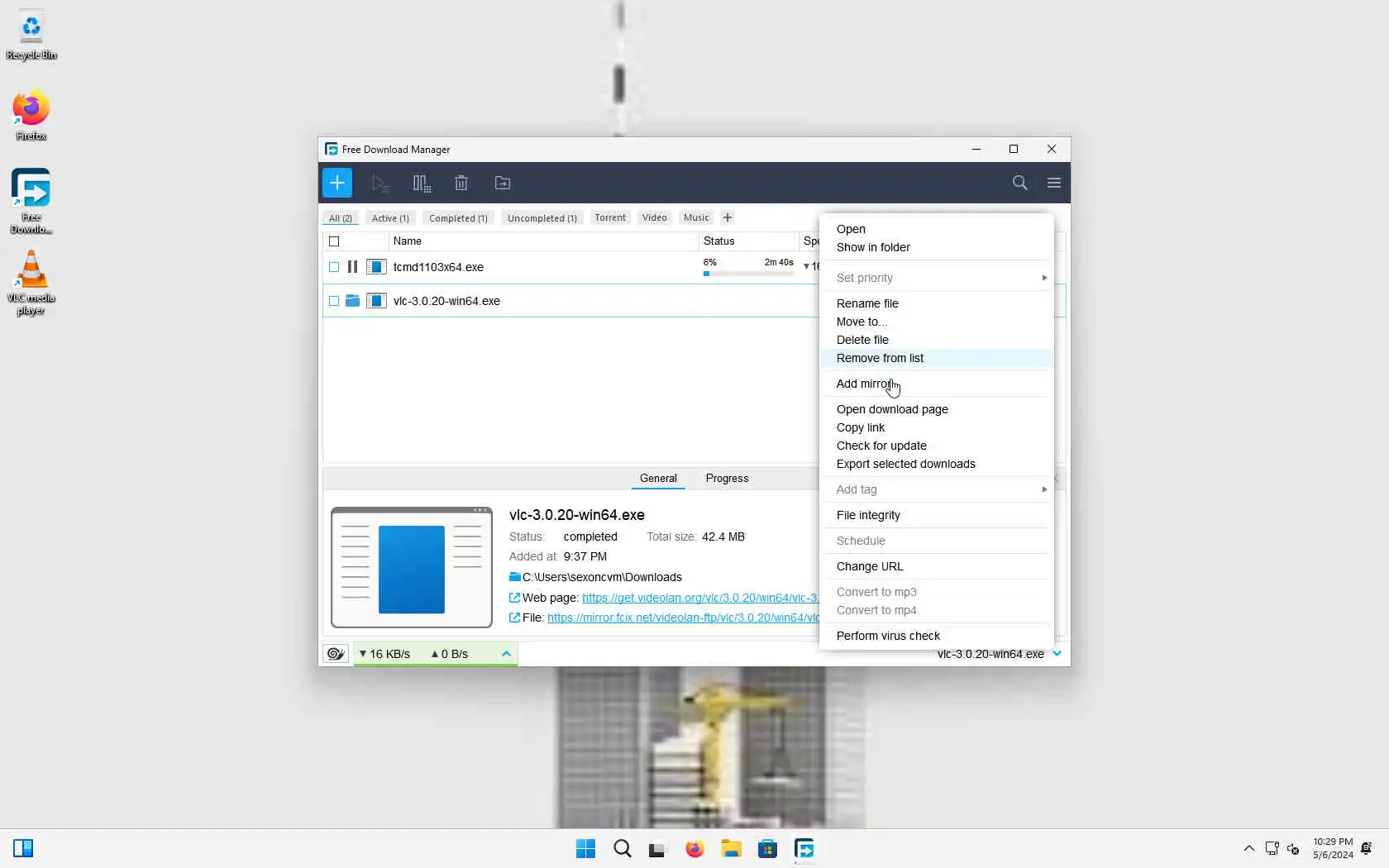Image resolution: width=1389 pixels, height=868 pixels.
Task: Filter downloads by the Torrent tag
Action: click(610, 218)
